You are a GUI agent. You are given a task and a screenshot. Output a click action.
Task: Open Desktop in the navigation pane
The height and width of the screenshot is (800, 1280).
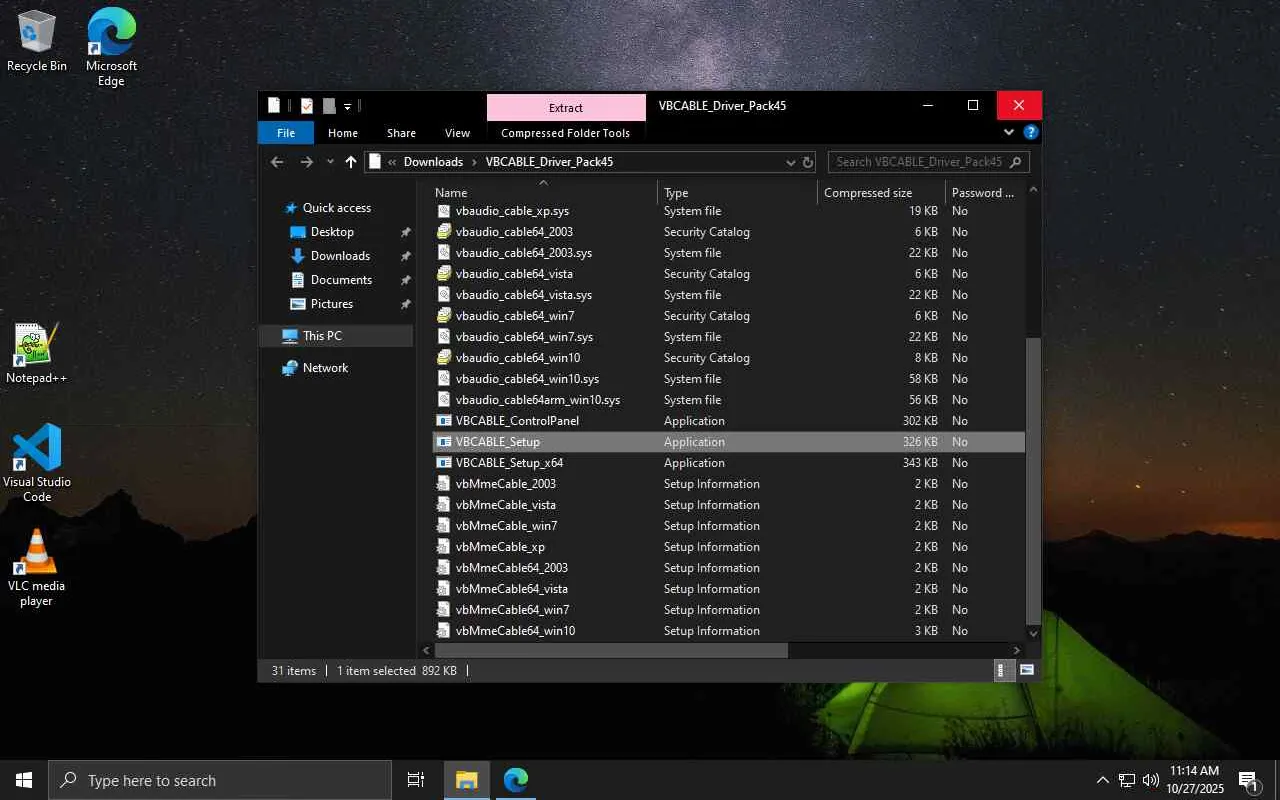333,232
